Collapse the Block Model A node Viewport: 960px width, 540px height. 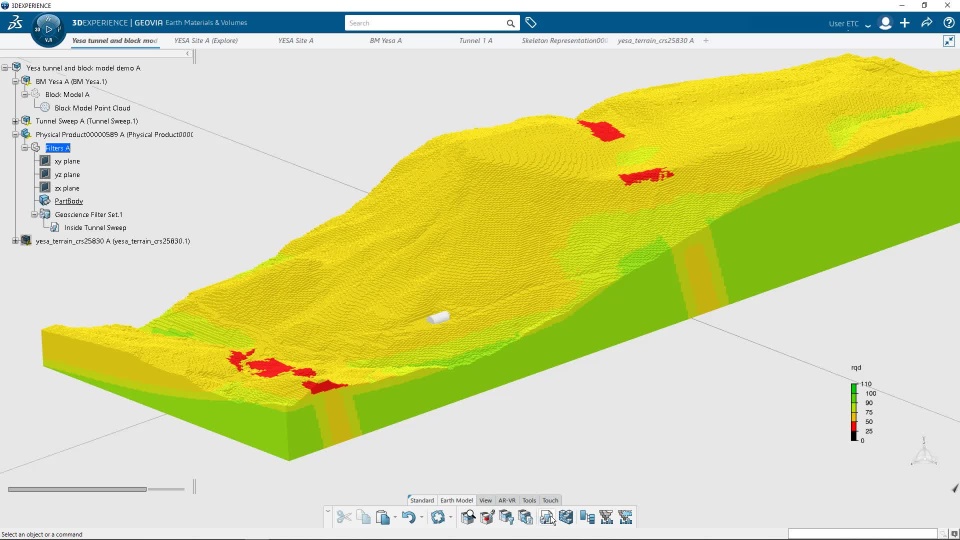click(x=24, y=94)
